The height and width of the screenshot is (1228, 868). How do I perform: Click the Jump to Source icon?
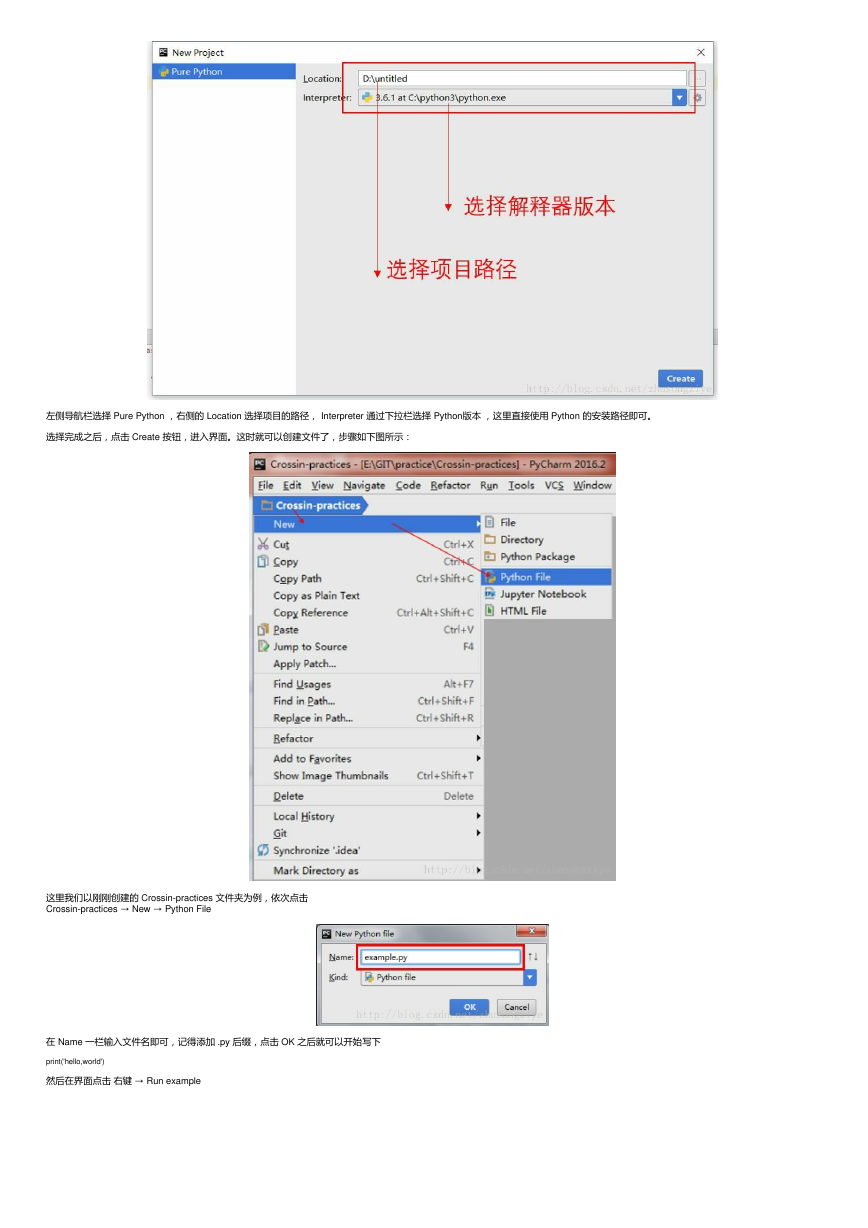[x=263, y=646]
